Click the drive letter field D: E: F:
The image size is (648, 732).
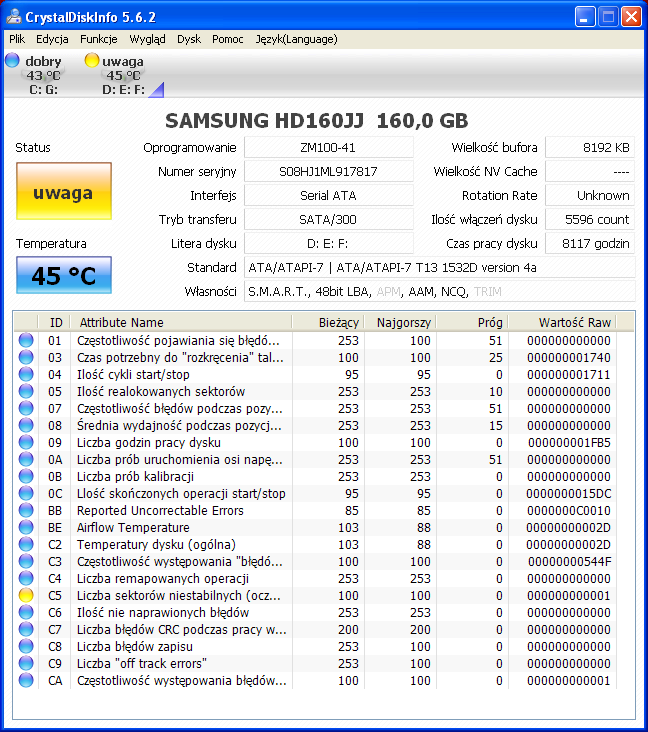pyautogui.click(x=328, y=243)
